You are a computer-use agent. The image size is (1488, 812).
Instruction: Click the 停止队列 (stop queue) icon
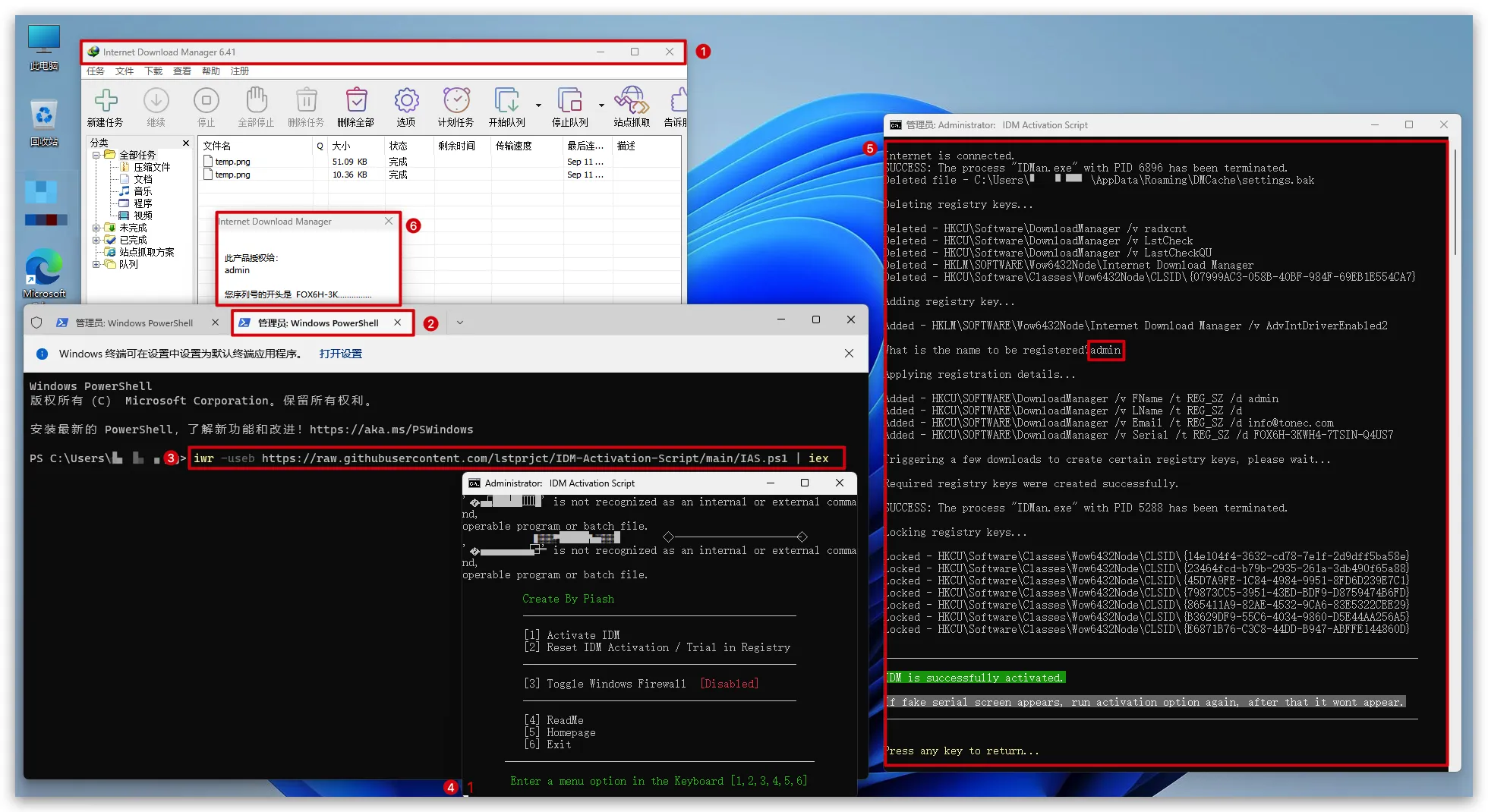(x=569, y=100)
